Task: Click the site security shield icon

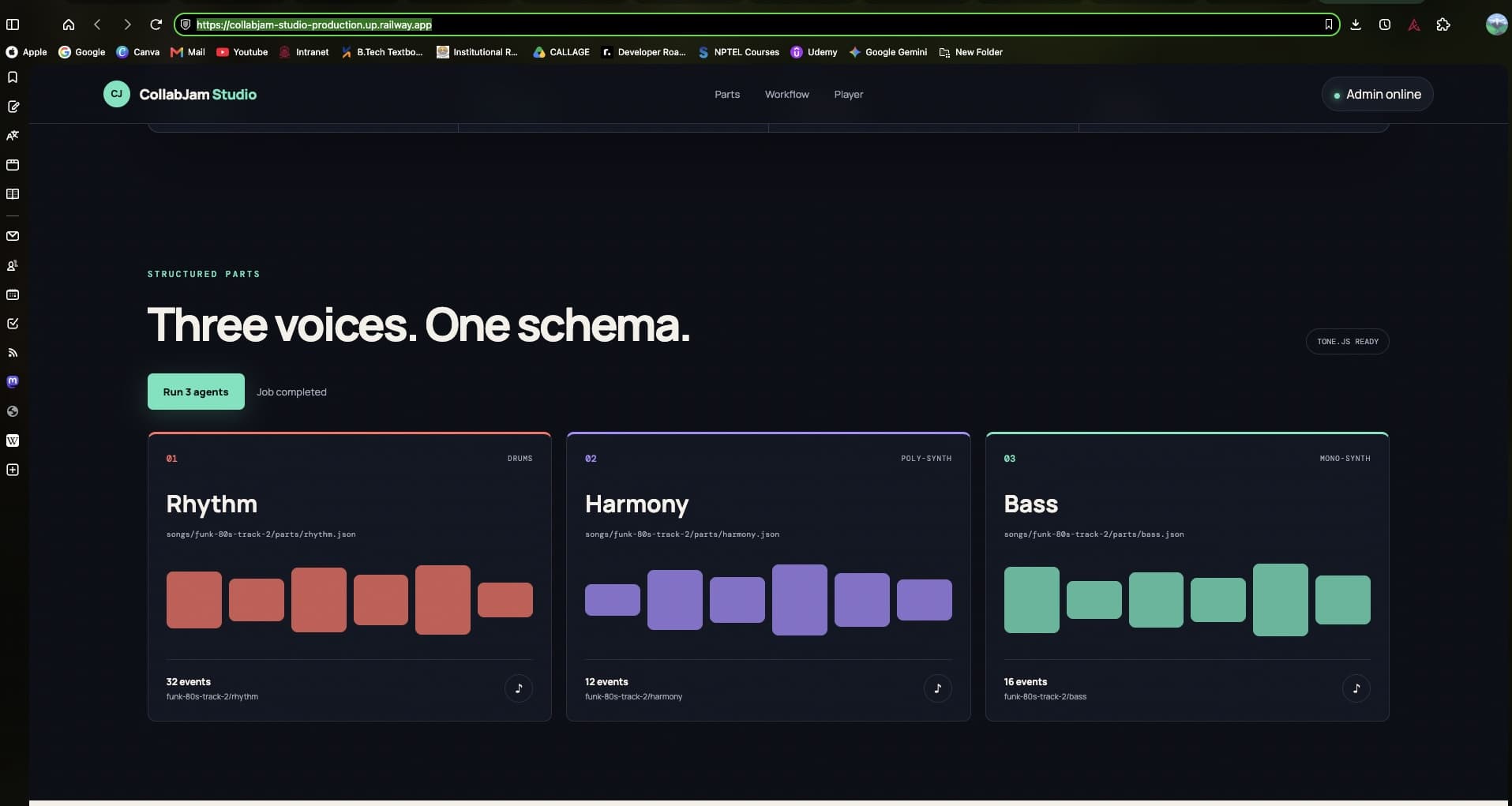Action: click(x=186, y=24)
